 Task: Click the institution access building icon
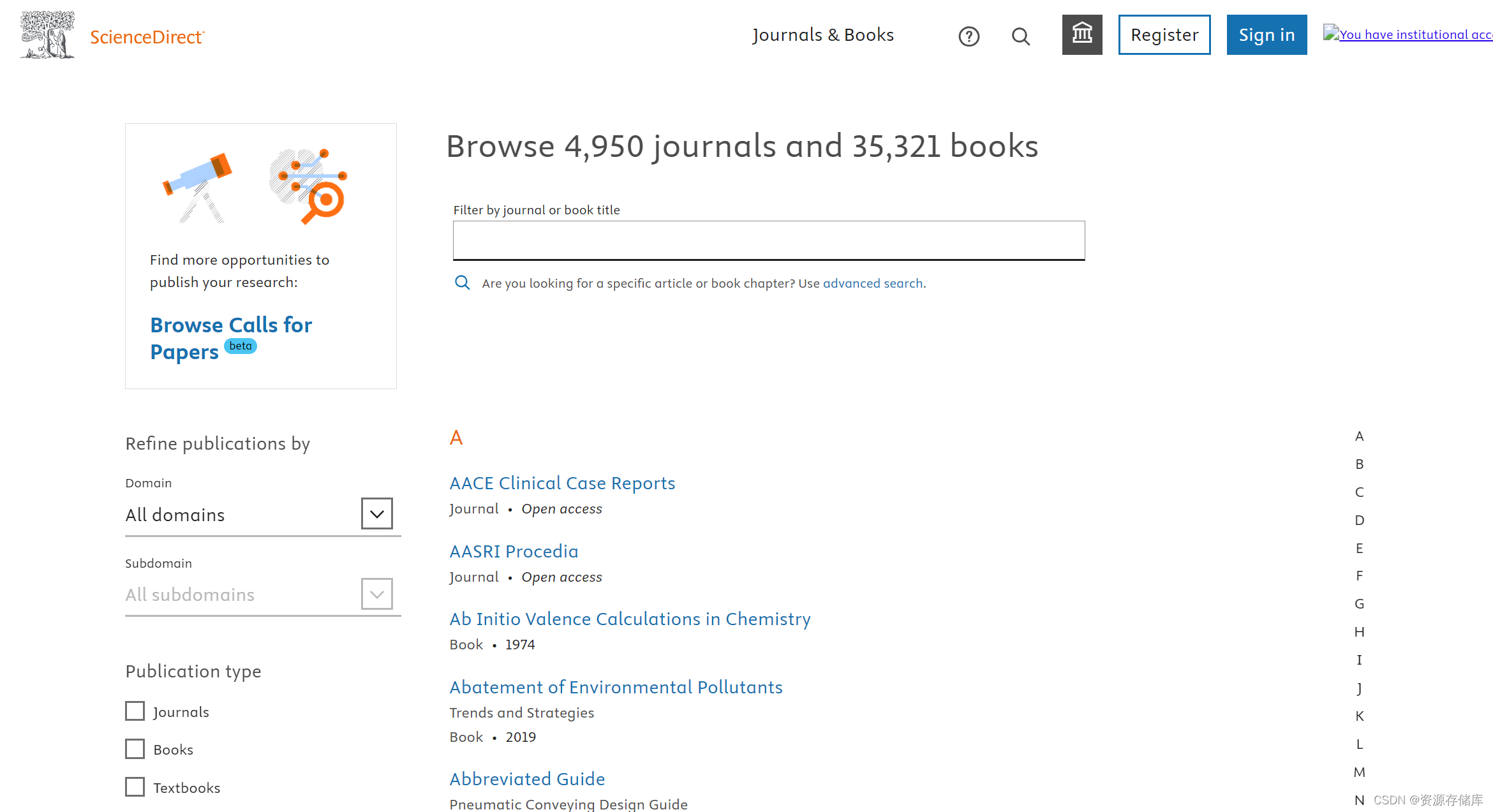(x=1081, y=34)
